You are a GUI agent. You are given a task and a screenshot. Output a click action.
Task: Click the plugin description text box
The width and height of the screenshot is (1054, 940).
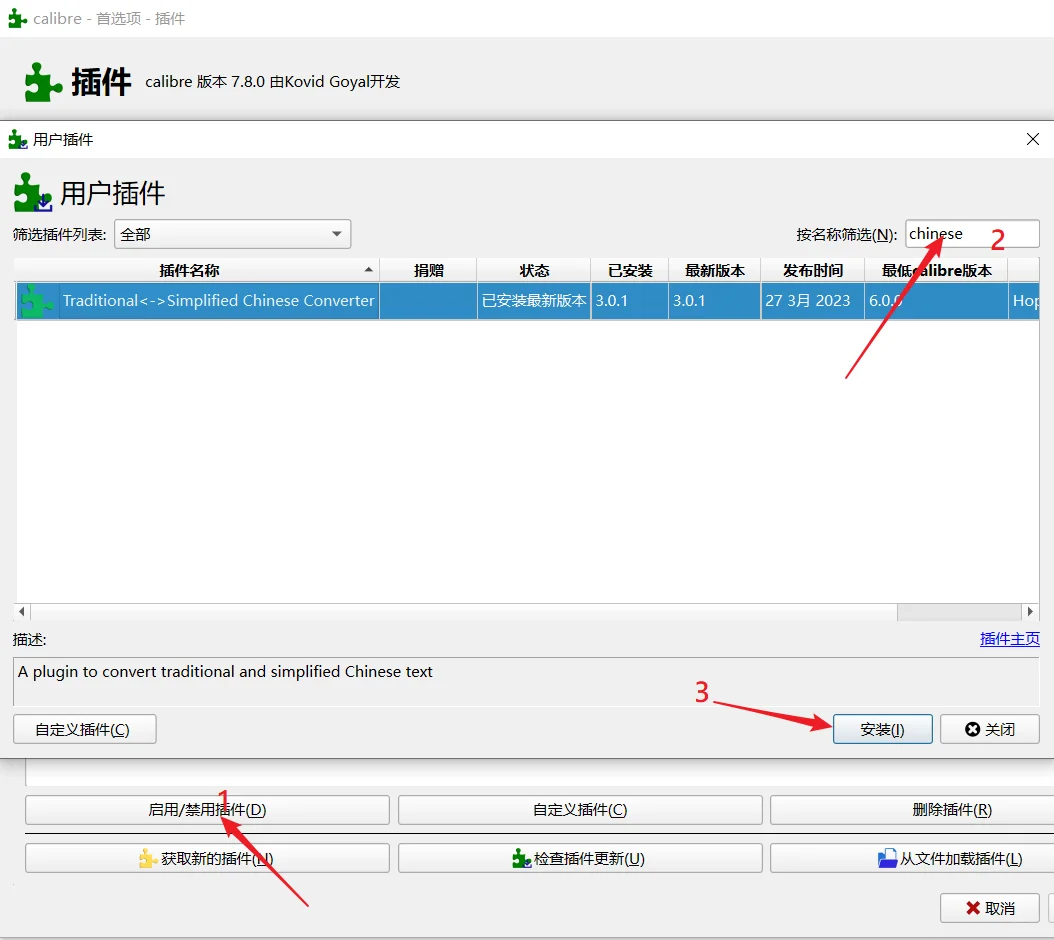tap(526, 681)
